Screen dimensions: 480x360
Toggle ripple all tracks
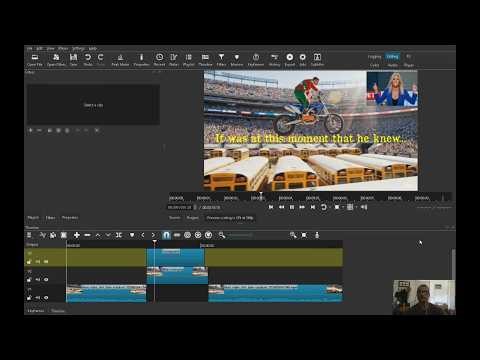[x=198, y=235]
